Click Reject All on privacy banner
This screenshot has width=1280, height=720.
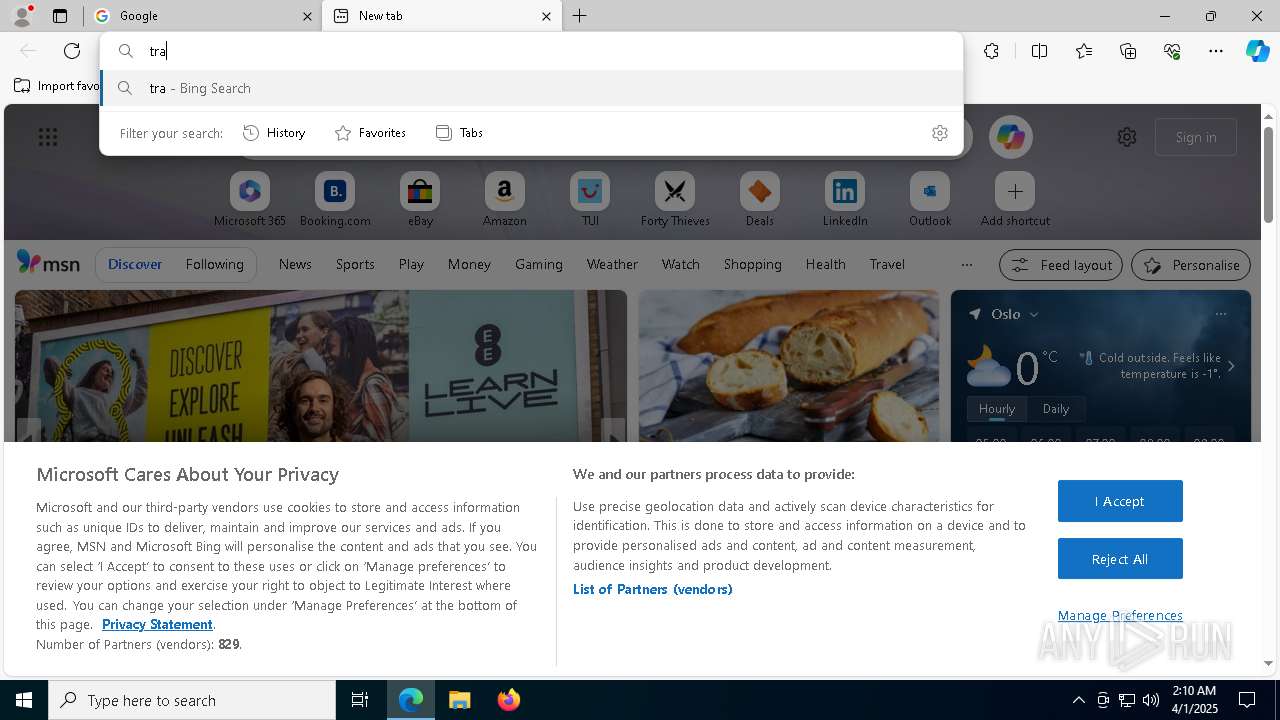1120,559
